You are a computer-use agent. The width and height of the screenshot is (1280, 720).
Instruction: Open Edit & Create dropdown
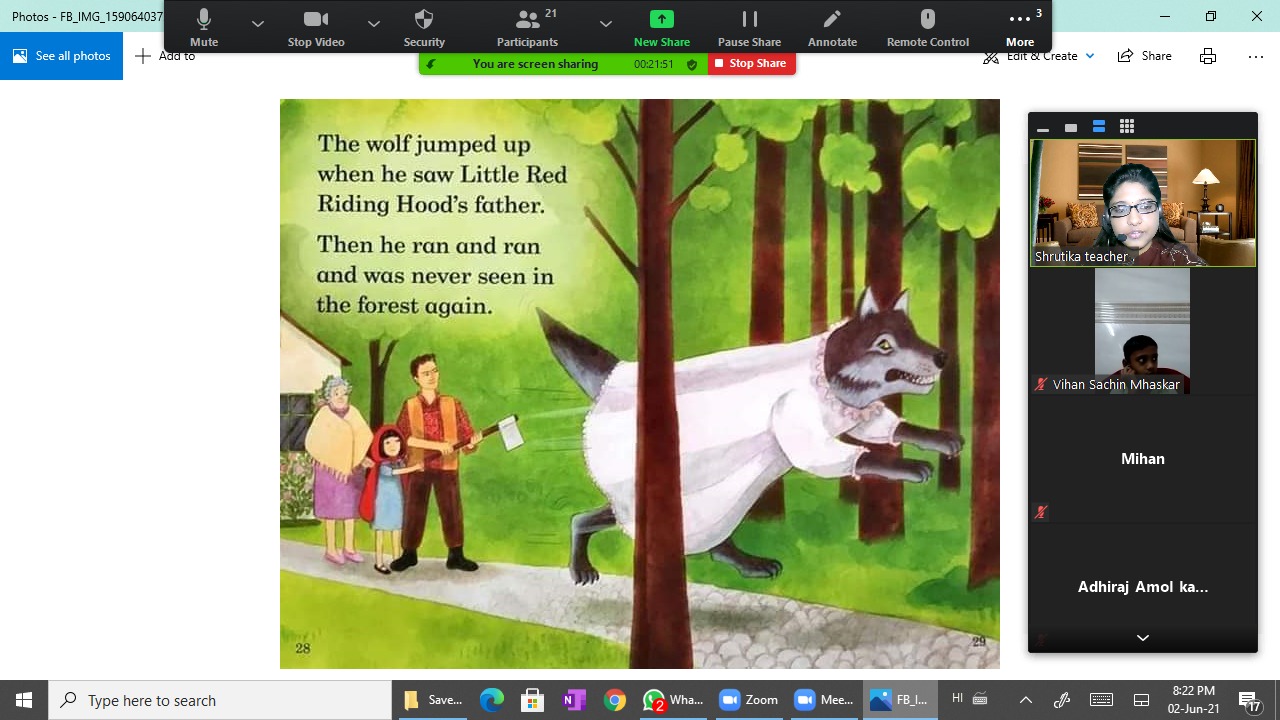click(x=1039, y=56)
